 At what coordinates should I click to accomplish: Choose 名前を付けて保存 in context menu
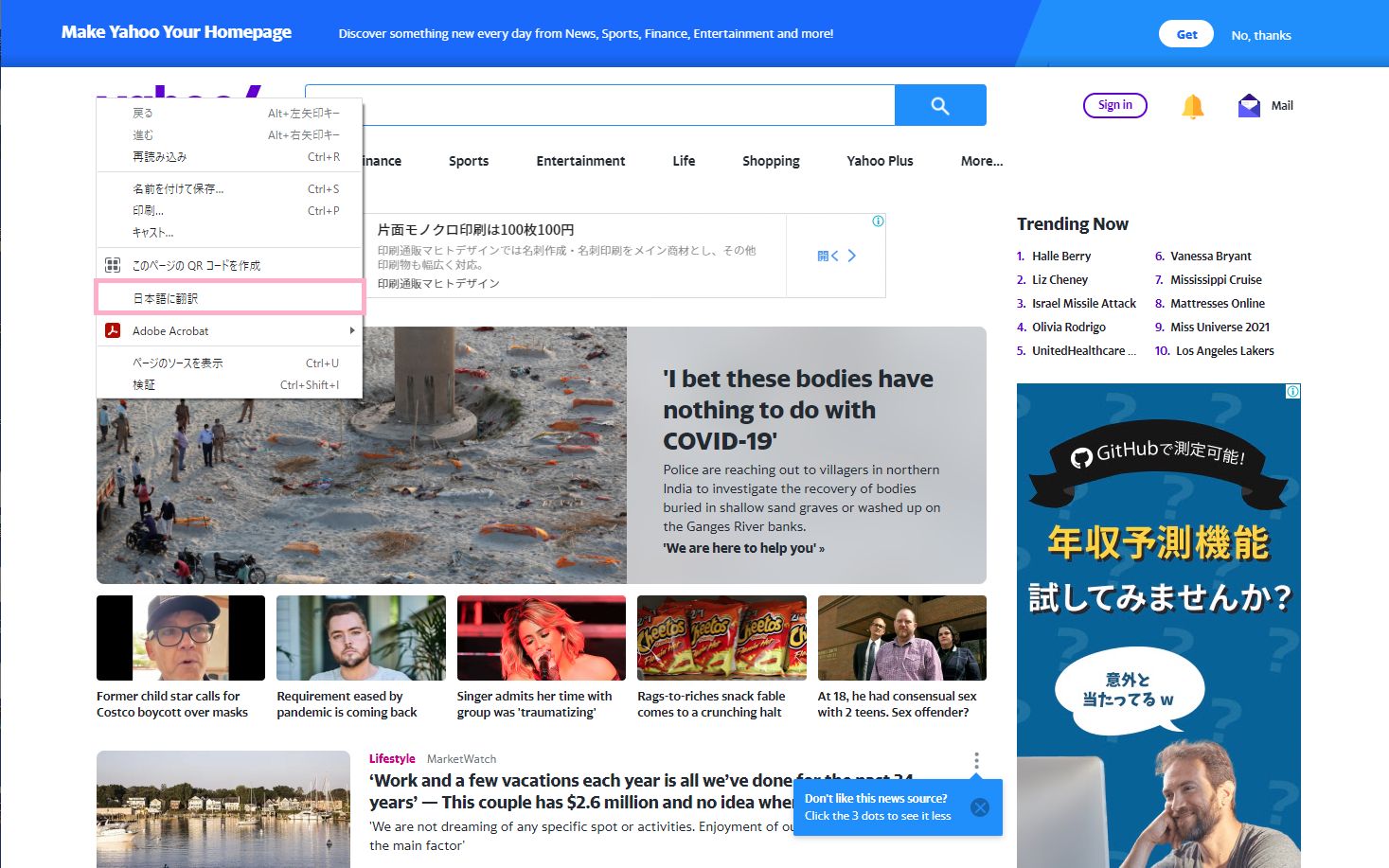click(230, 189)
